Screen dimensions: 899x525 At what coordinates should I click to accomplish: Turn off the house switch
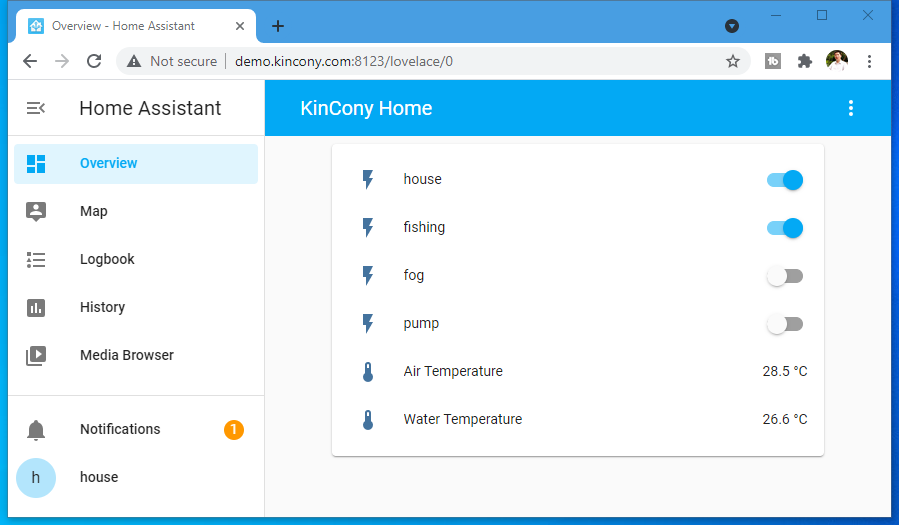tap(785, 180)
